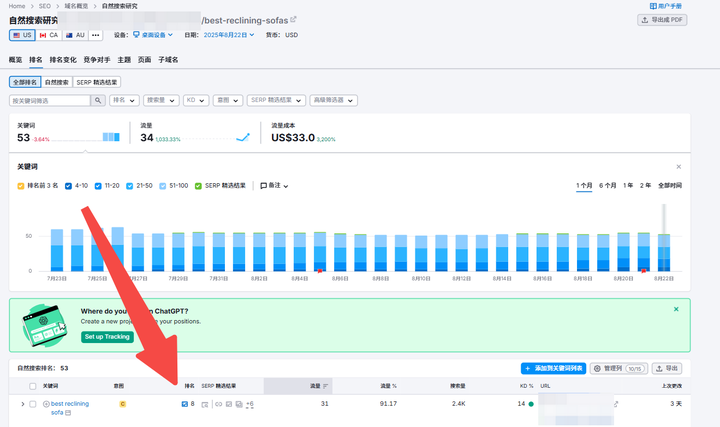Screen dimensions: 720x427
Task: Click the 导出 export button above table
Action: click(x=667, y=368)
